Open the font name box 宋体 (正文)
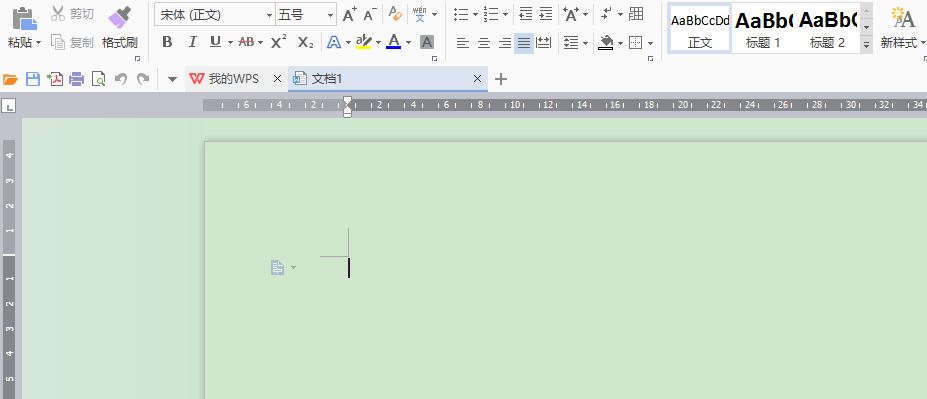Screen dimensions: 927x399 pos(215,14)
